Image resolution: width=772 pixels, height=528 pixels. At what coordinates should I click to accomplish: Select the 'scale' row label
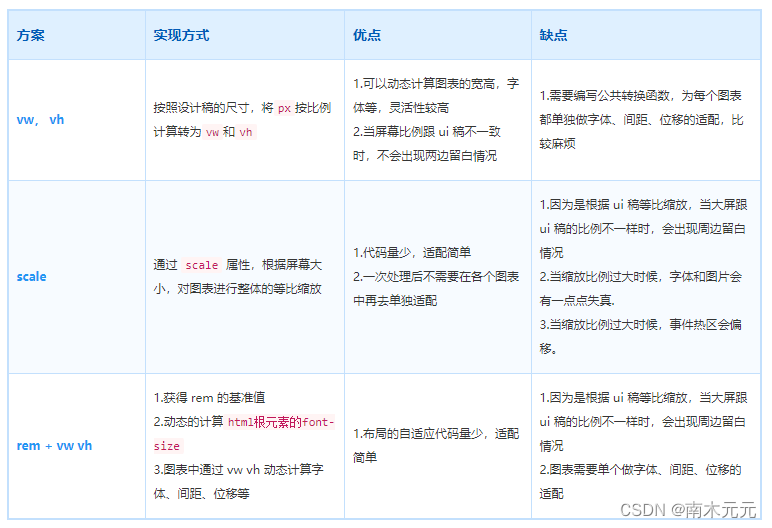pos(32,277)
